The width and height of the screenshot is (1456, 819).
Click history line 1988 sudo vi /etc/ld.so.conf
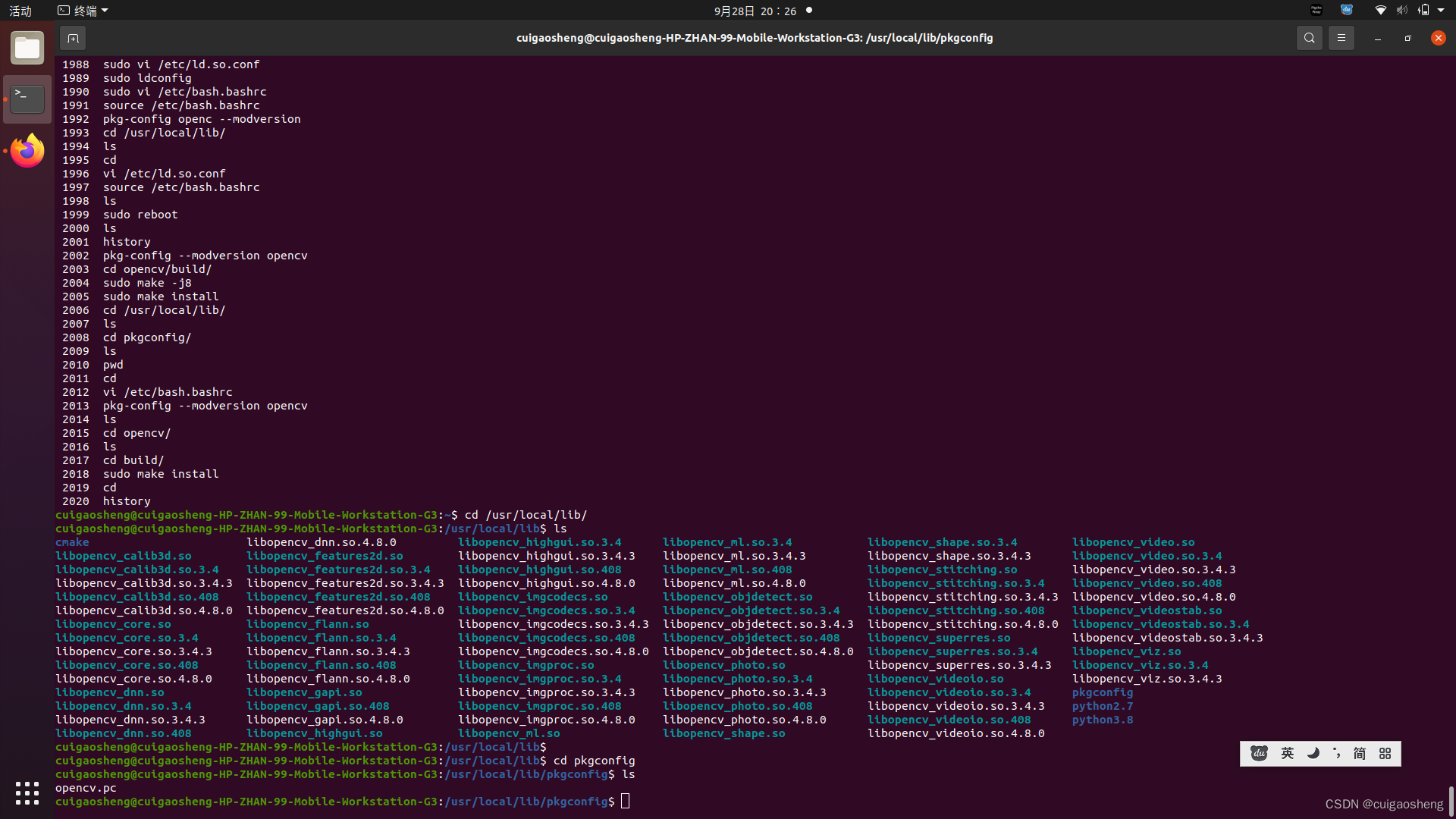pos(161,64)
